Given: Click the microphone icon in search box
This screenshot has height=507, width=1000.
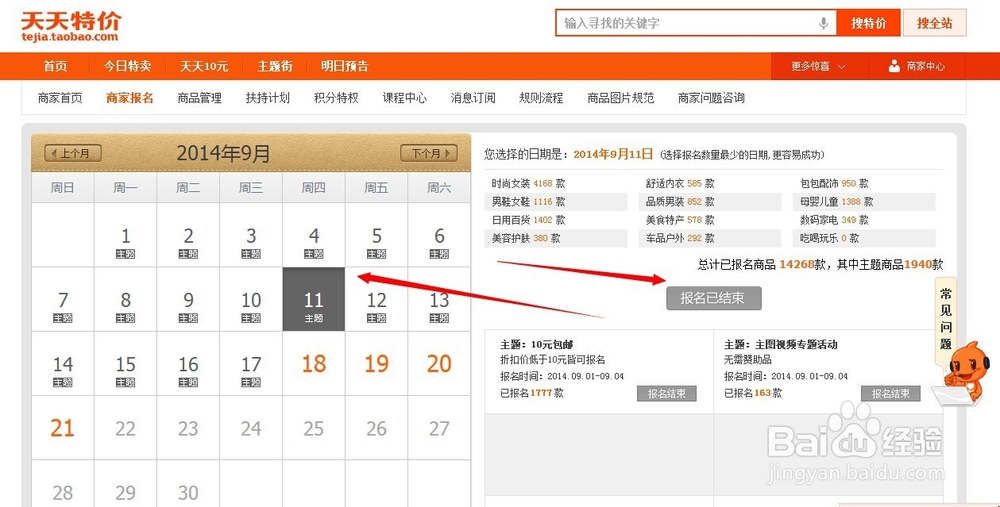Looking at the screenshot, I should pos(823,24).
